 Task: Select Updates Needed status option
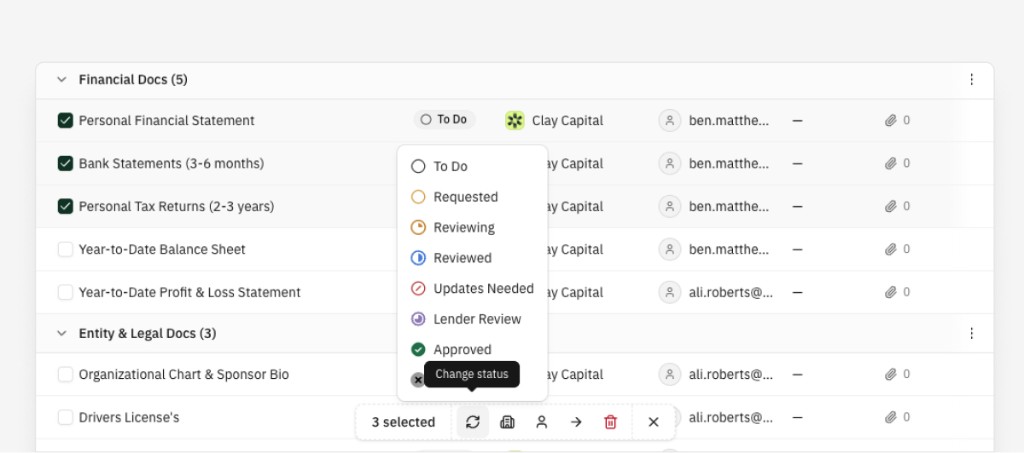472,289
